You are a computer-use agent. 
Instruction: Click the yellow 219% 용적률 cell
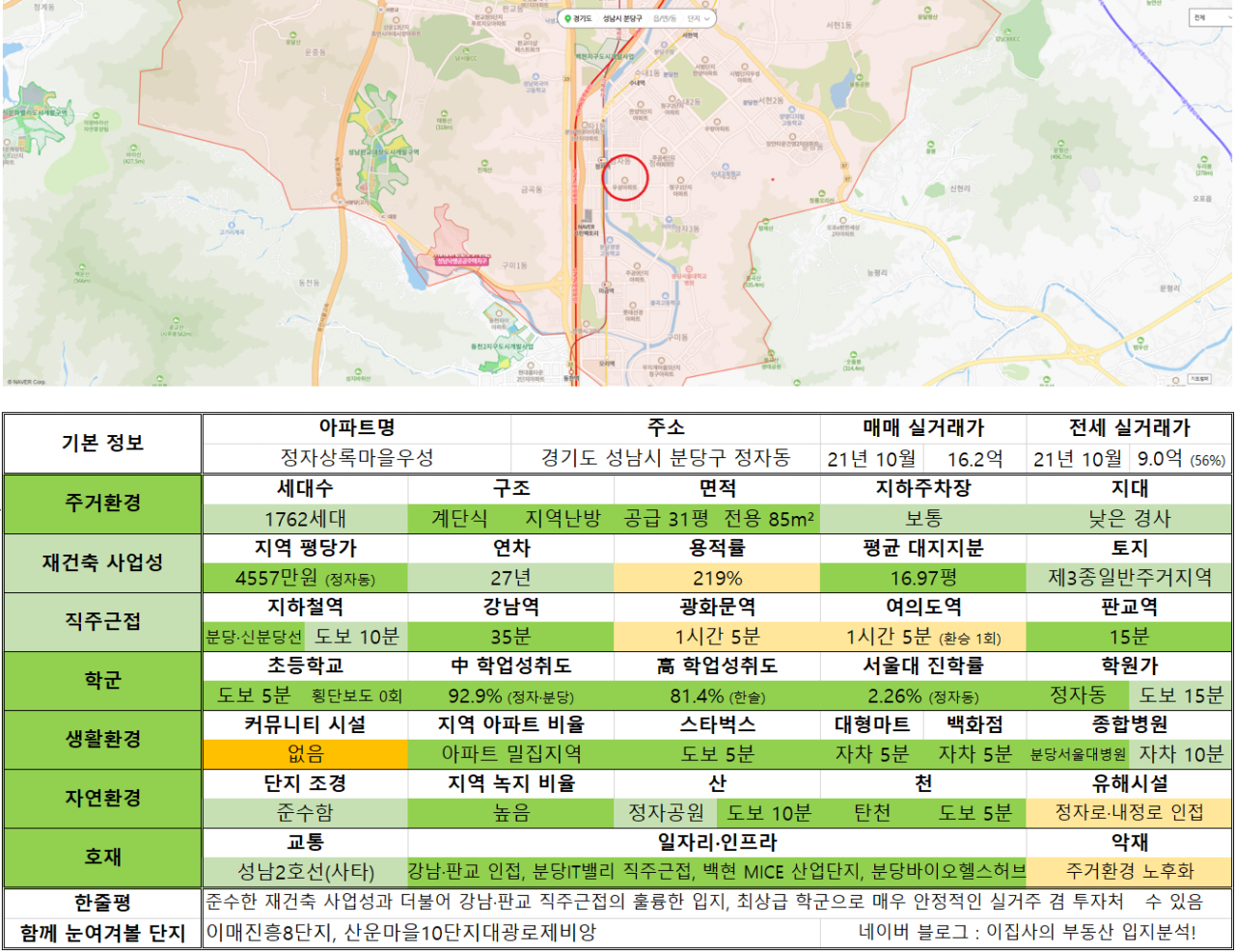(717, 578)
